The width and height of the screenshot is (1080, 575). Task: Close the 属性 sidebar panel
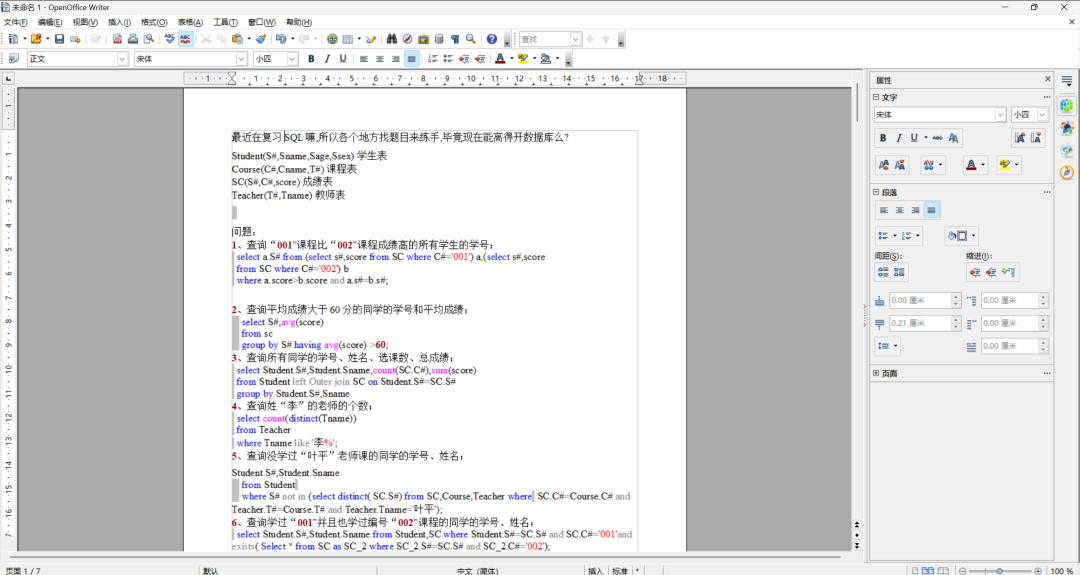[1048, 79]
